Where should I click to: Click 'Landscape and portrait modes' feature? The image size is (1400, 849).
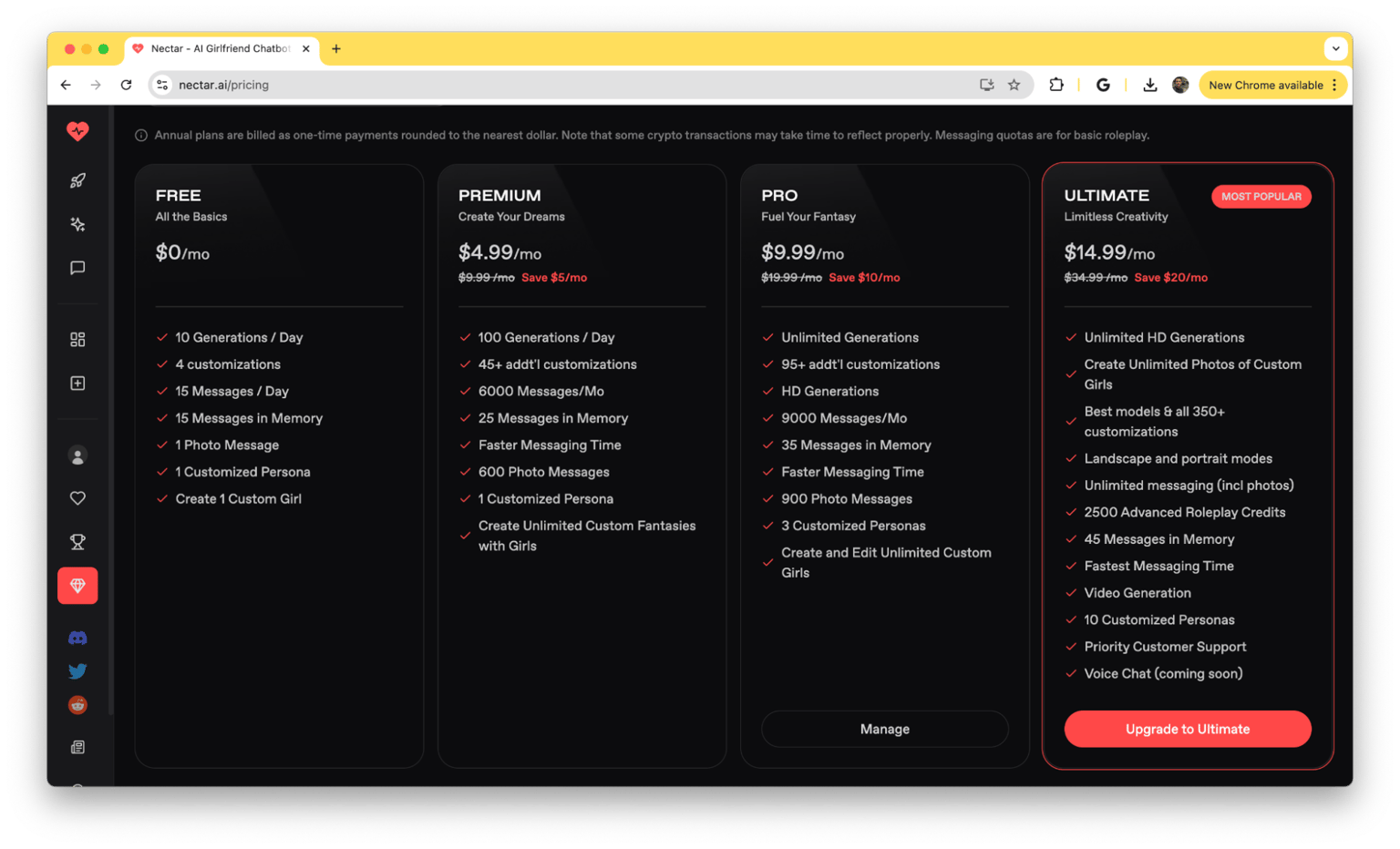coord(1178,459)
